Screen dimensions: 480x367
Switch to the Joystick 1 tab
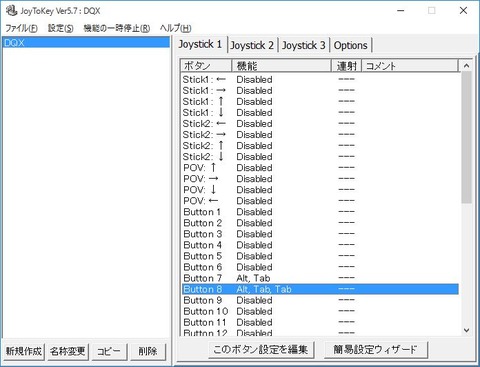pos(200,44)
